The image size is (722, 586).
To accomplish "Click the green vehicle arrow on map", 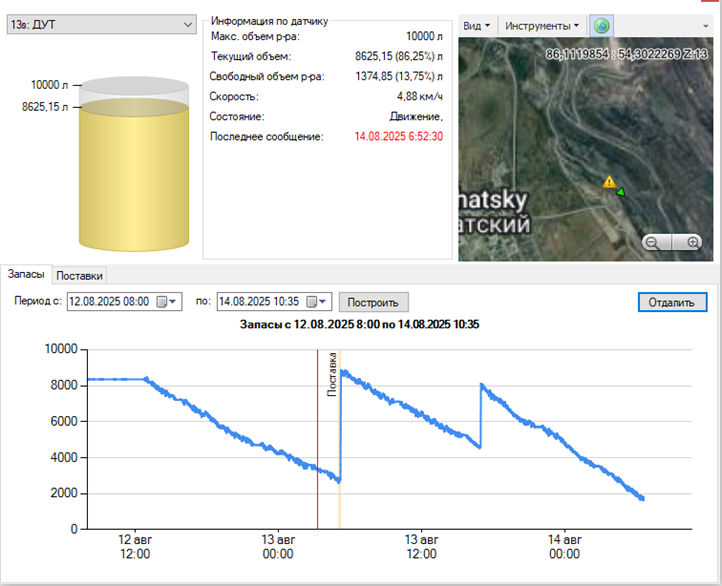I will click(x=620, y=191).
